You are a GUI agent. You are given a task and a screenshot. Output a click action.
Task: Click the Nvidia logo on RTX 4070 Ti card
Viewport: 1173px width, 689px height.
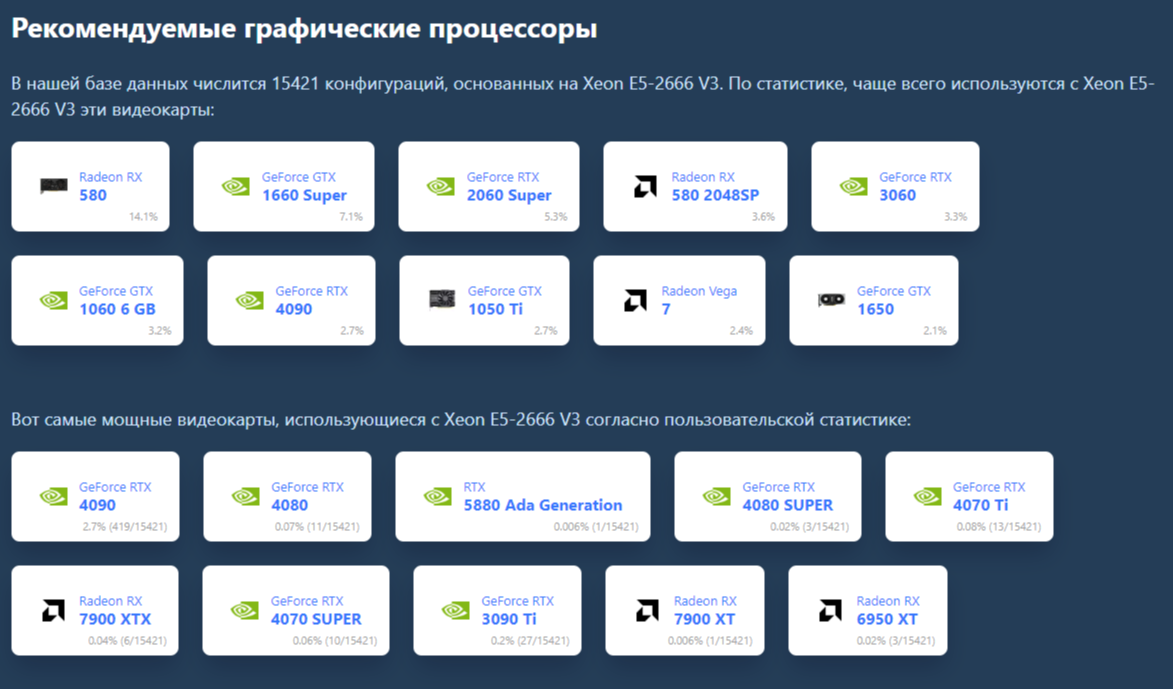927,496
